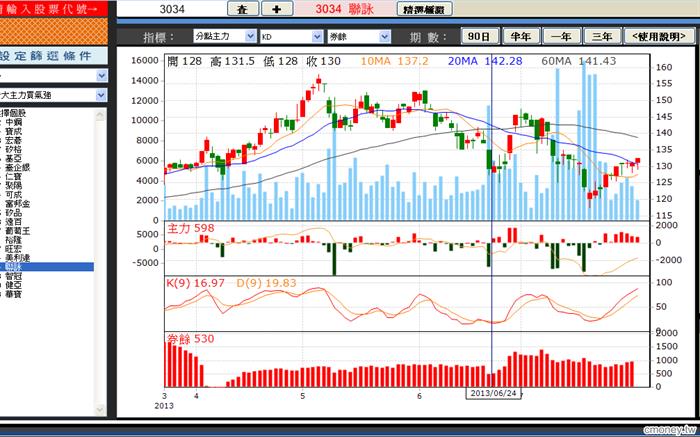
Task: Click the 查 search button
Action: coord(243,9)
